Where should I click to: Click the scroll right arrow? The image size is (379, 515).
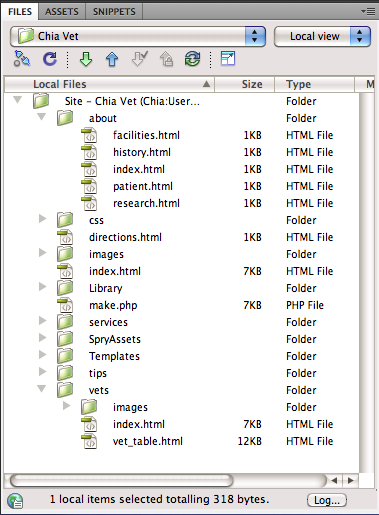tap(350, 481)
